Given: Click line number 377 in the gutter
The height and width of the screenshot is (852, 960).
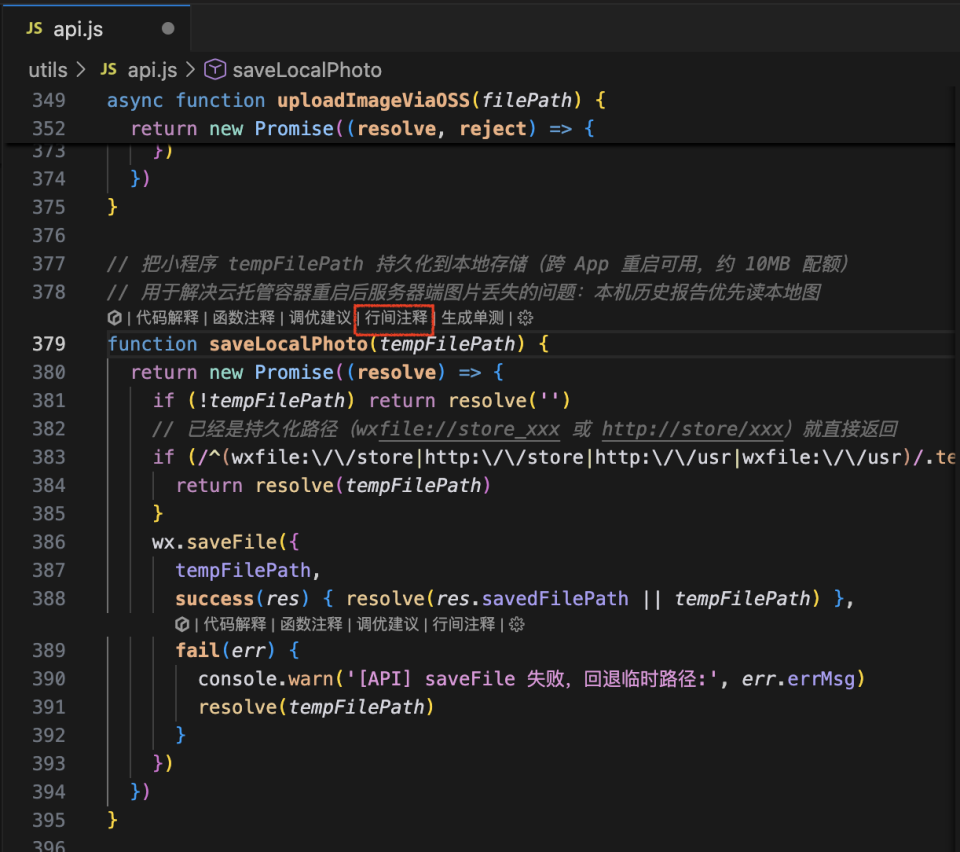Looking at the screenshot, I should [x=48, y=264].
